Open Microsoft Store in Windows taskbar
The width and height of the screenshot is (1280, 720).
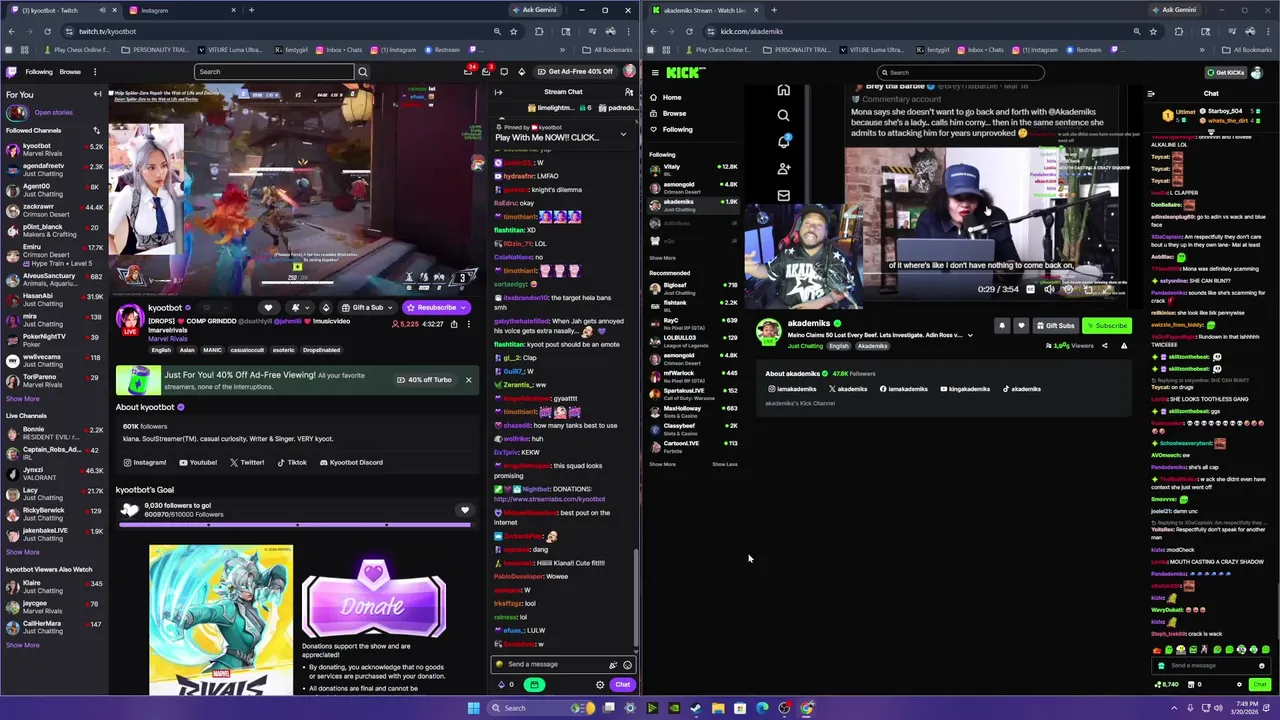[x=740, y=708]
